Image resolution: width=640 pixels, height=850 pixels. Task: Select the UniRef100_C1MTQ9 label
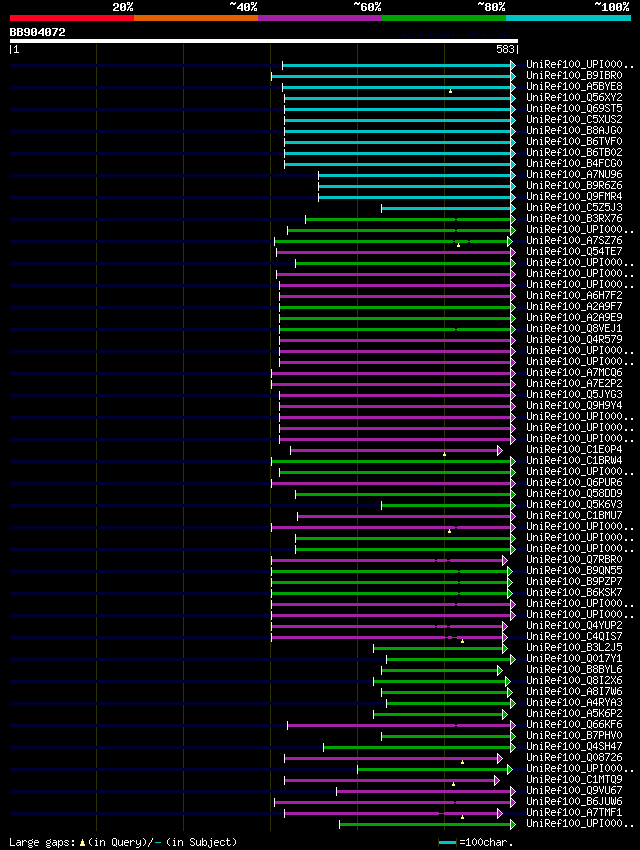click(574, 780)
